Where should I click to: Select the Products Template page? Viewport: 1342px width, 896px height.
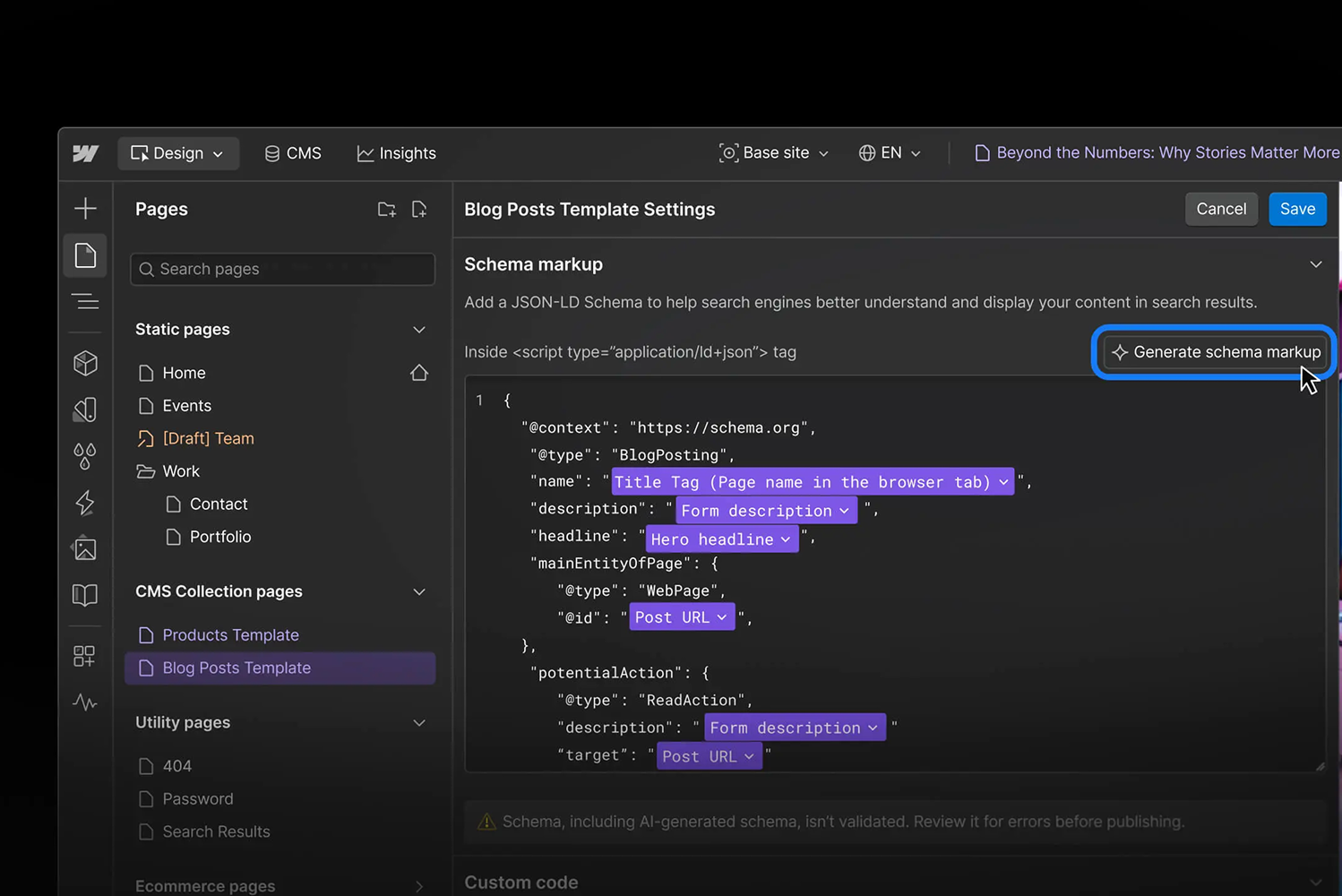[x=230, y=635]
